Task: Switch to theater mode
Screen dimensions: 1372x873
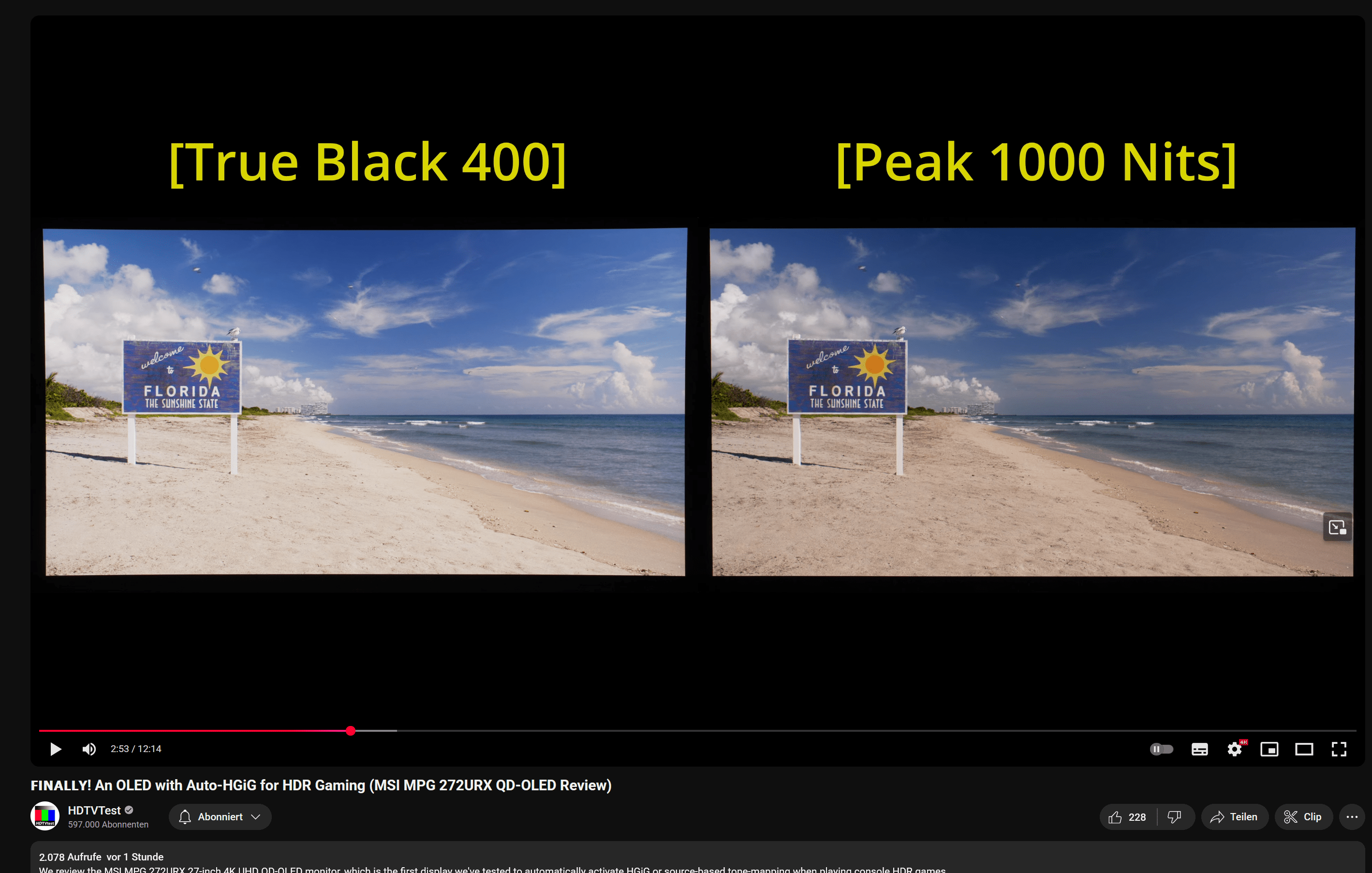Action: pyautogui.click(x=1304, y=749)
